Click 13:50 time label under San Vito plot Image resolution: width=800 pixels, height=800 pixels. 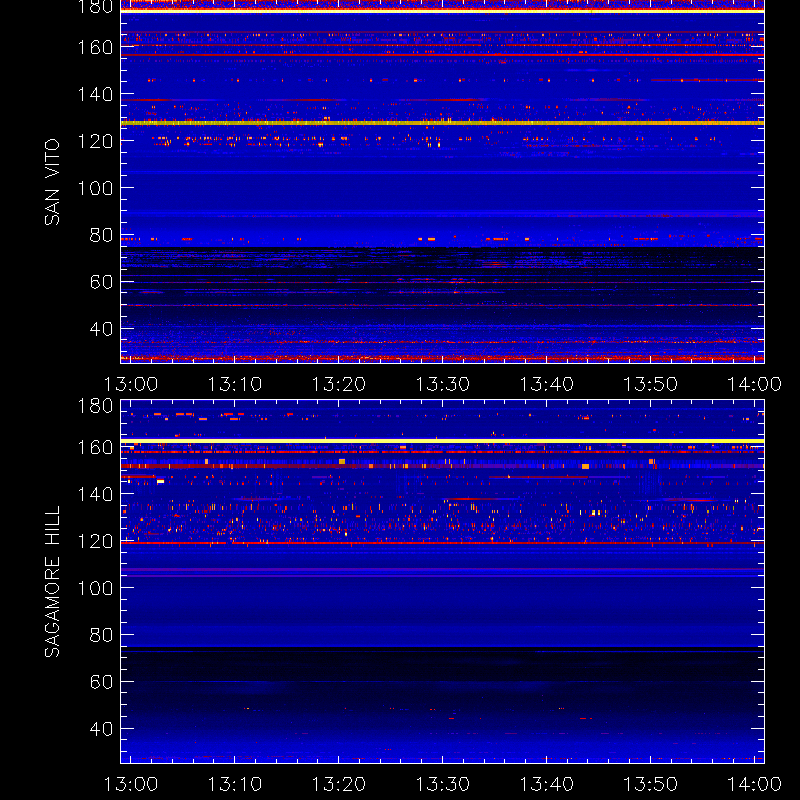pos(651,384)
